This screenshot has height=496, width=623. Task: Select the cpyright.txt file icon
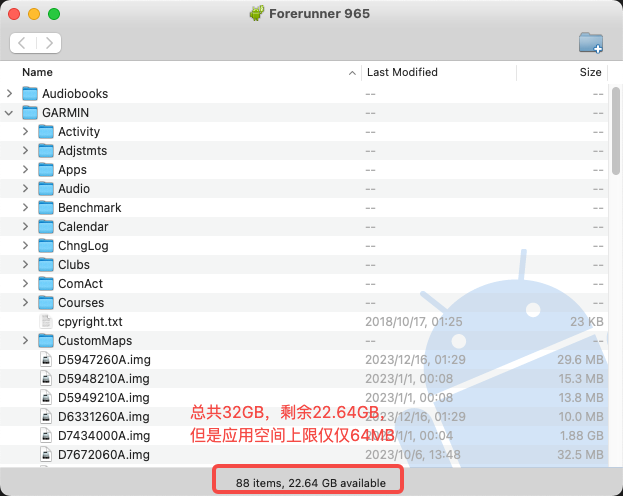46,322
